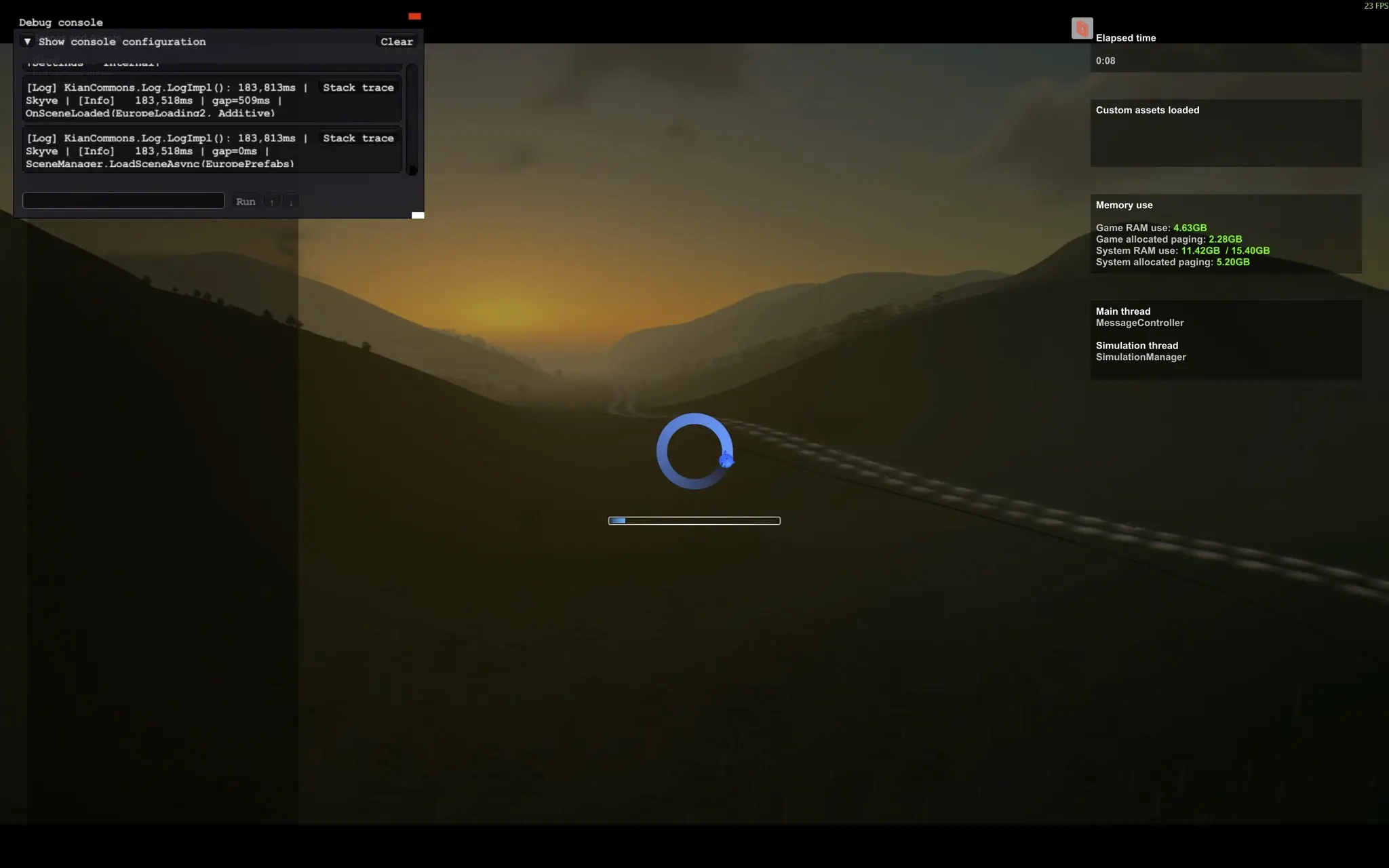This screenshot has width=1389, height=868.
Task: Click the FPS counter in the corner
Action: click(1375, 6)
